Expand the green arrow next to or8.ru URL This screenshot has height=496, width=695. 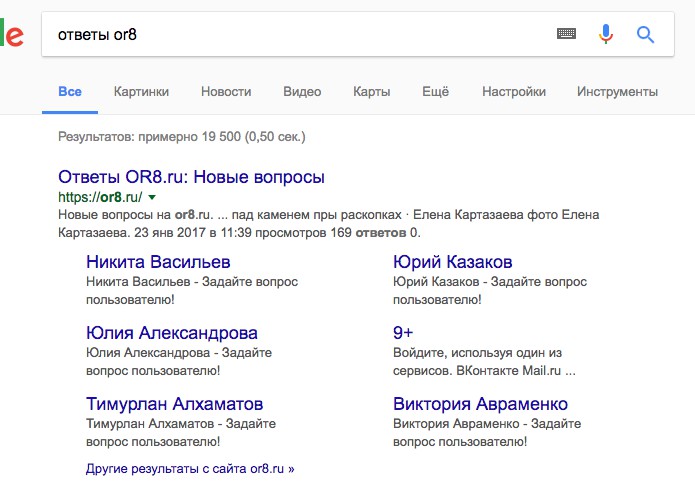pos(152,197)
